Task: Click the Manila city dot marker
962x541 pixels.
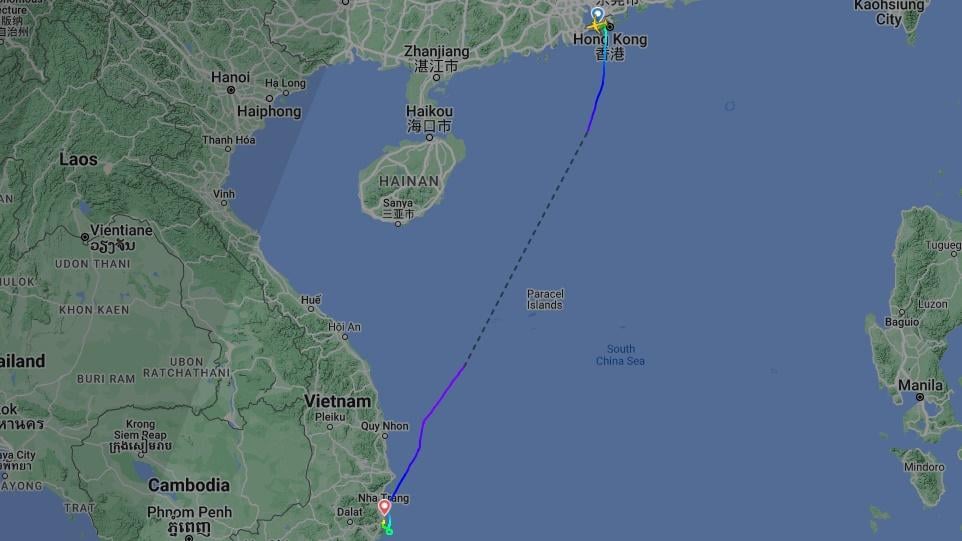Action: tap(920, 397)
